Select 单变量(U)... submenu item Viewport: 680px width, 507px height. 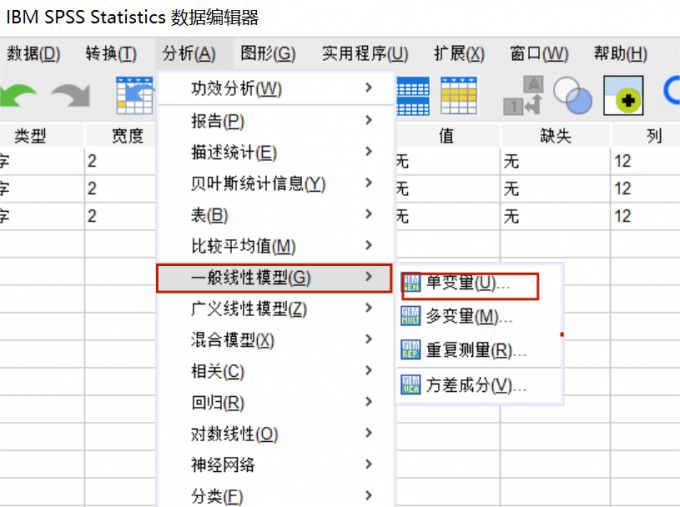pos(480,283)
